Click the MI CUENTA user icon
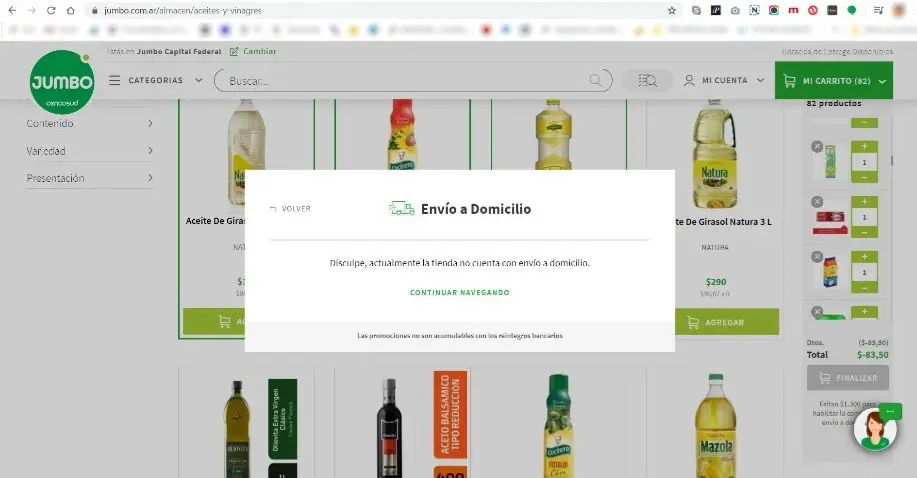917x478 pixels. coord(690,80)
